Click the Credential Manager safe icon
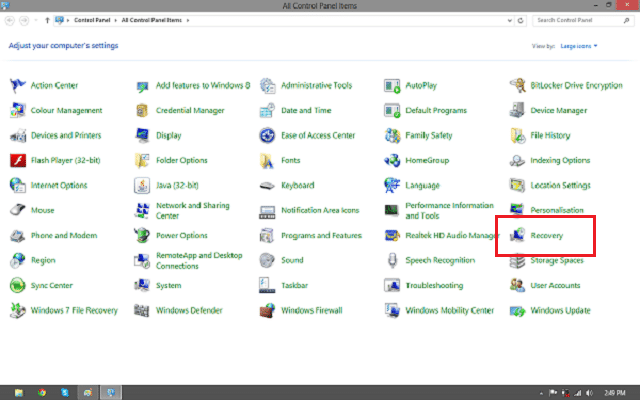640x400 pixels. [142, 111]
